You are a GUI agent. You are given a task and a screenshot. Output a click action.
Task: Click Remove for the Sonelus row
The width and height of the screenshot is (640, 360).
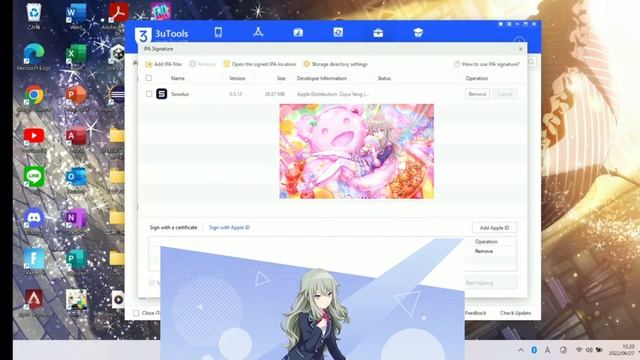coord(477,94)
